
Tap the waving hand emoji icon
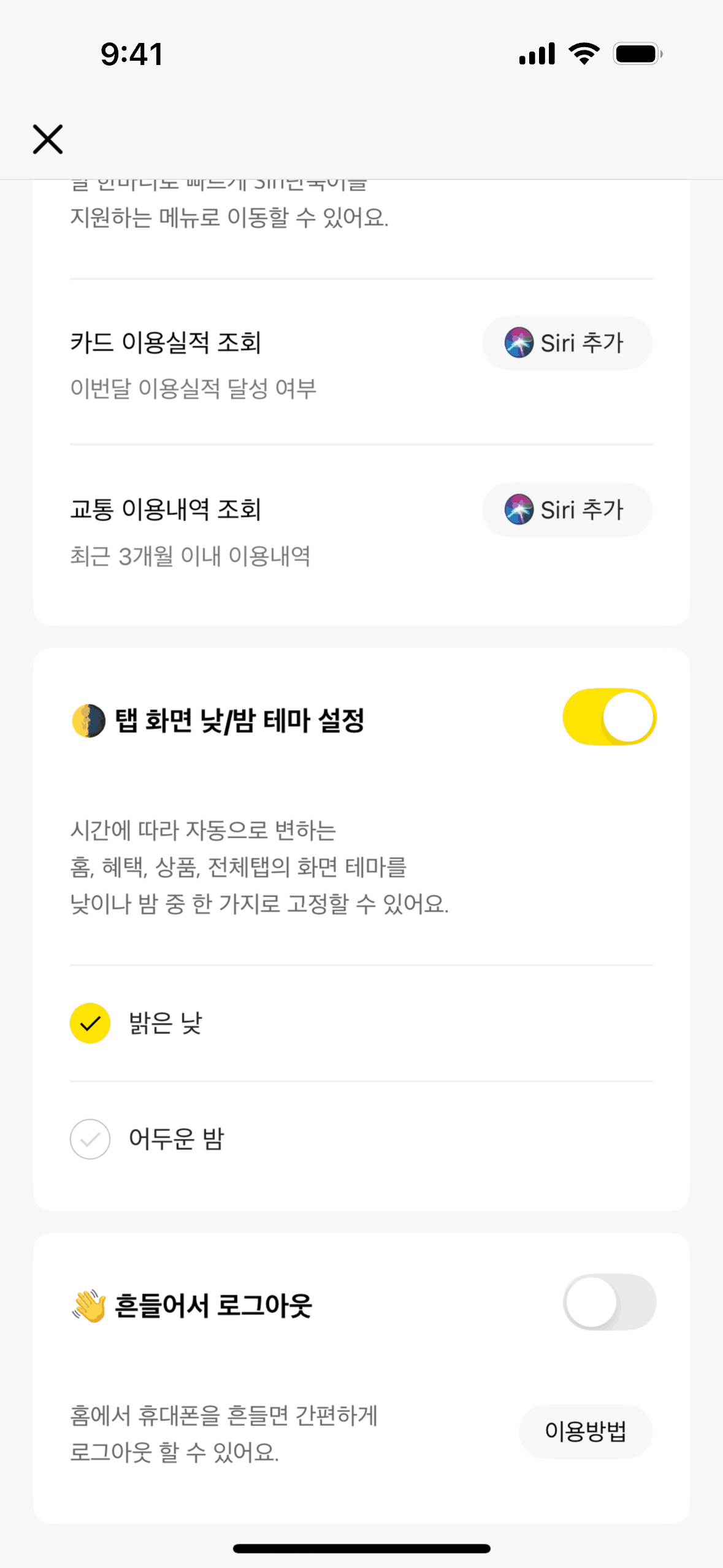pos(89,1305)
